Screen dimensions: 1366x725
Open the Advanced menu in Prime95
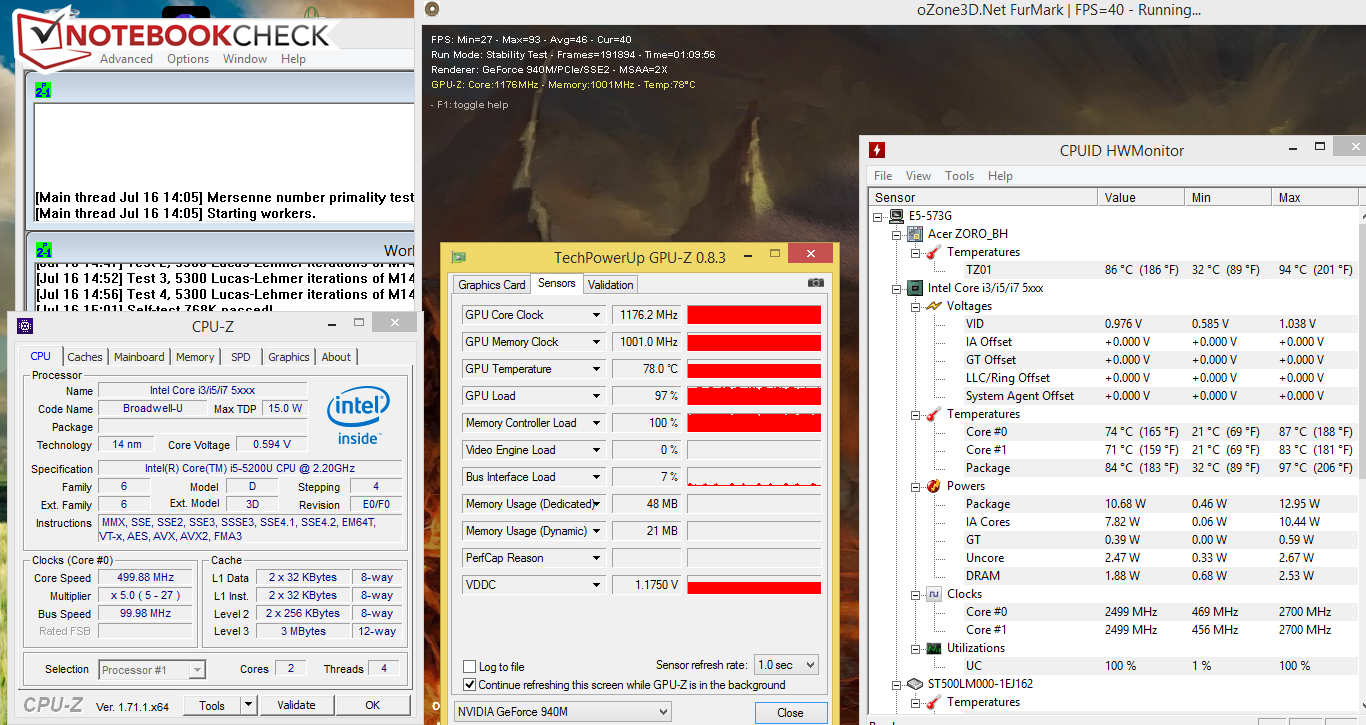[127, 59]
